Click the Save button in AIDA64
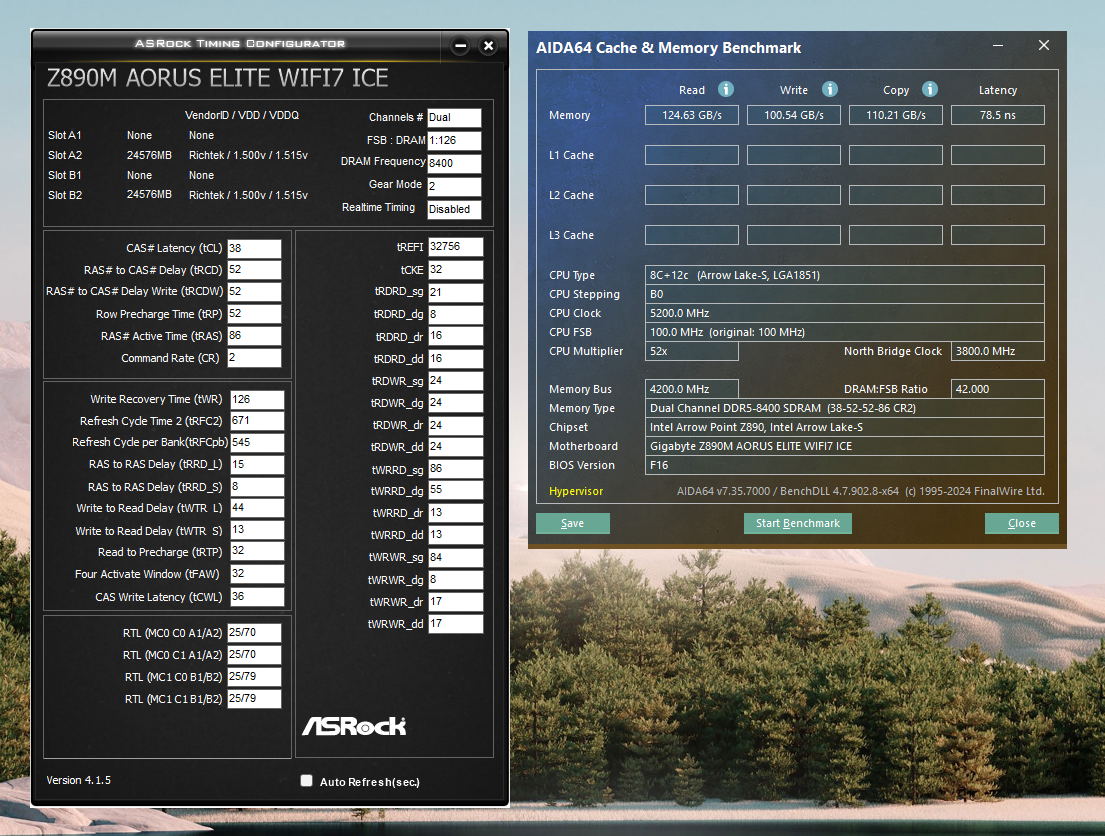1105x836 pixels. coord(572,523)
